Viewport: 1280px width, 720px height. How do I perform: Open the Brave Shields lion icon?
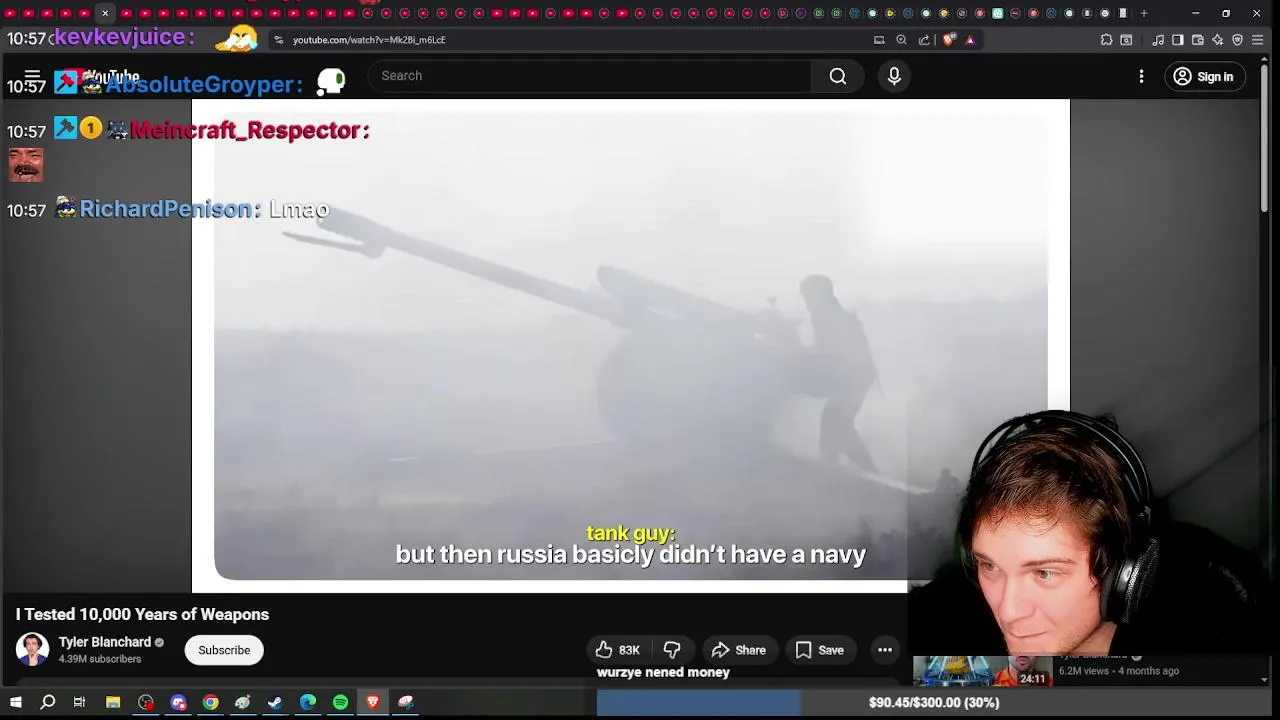coord(949,40)
